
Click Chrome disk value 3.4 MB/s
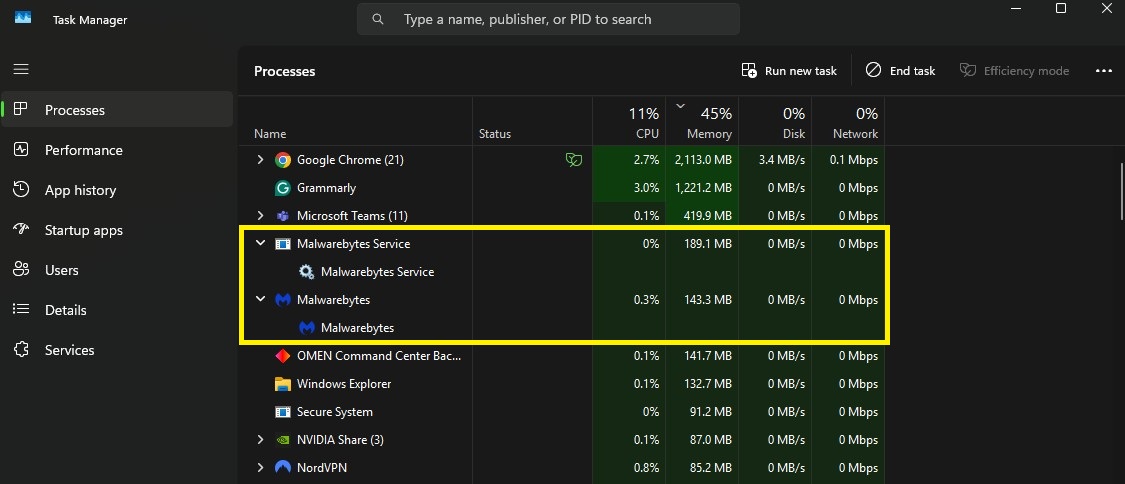coord(781,160)
